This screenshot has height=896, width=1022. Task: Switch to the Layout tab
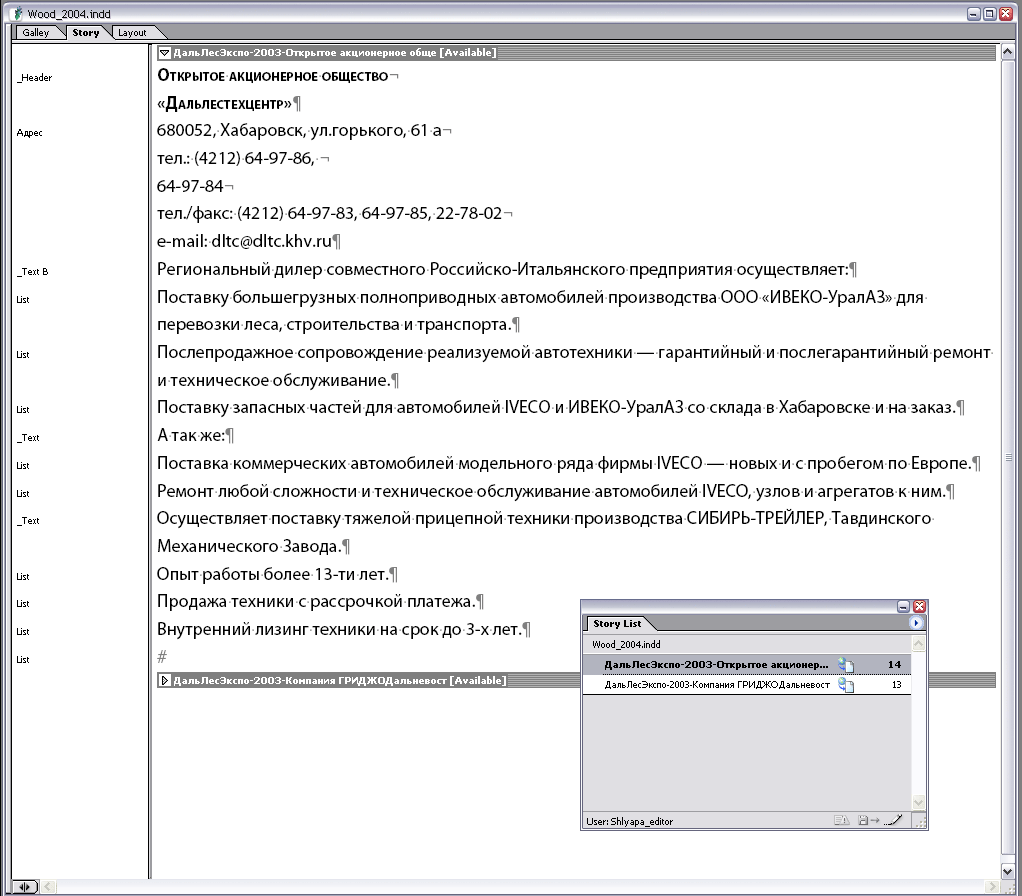coord(132,33)
